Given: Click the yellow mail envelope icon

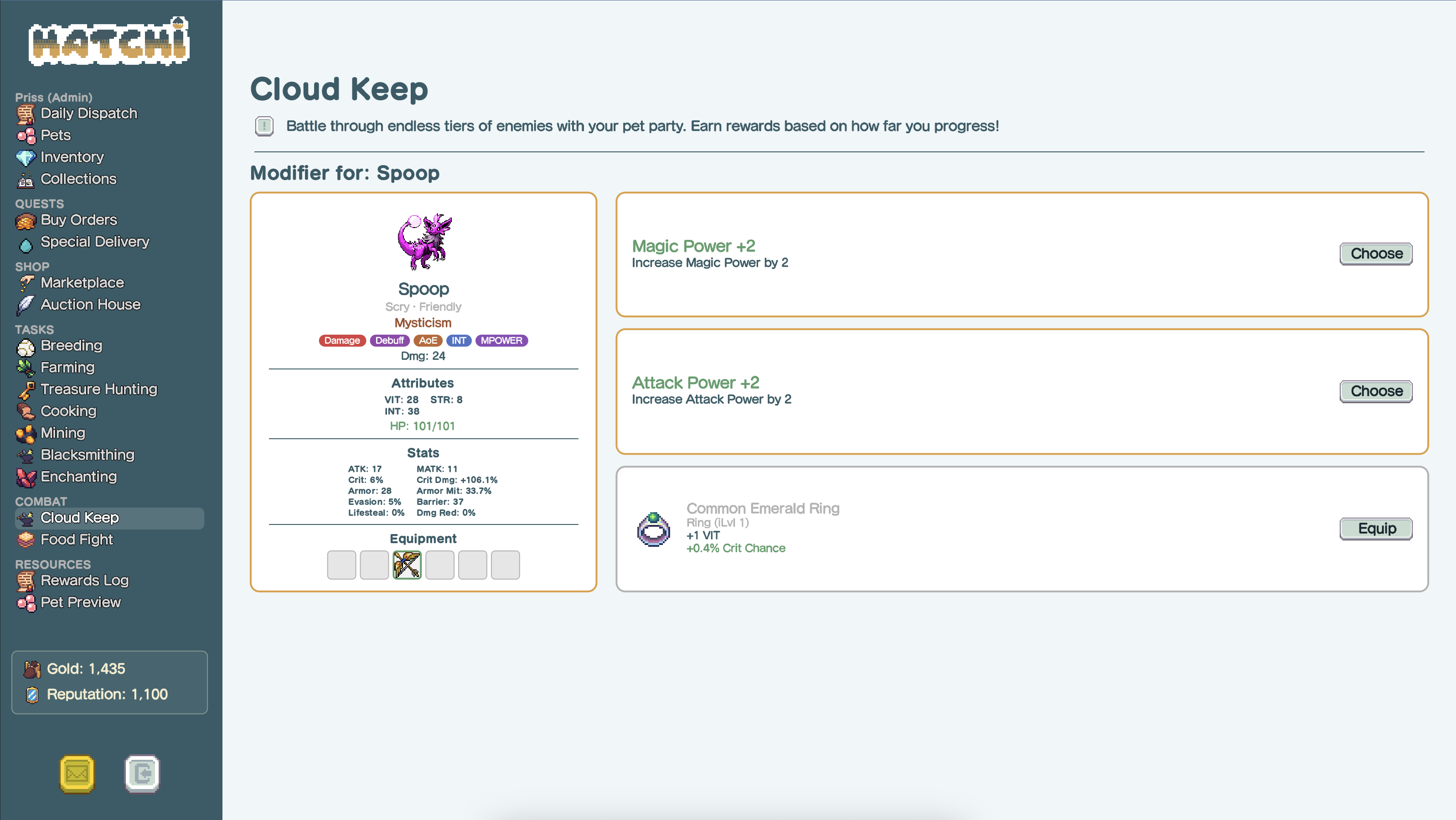Looking at the screenshot, I should point(77,773).
